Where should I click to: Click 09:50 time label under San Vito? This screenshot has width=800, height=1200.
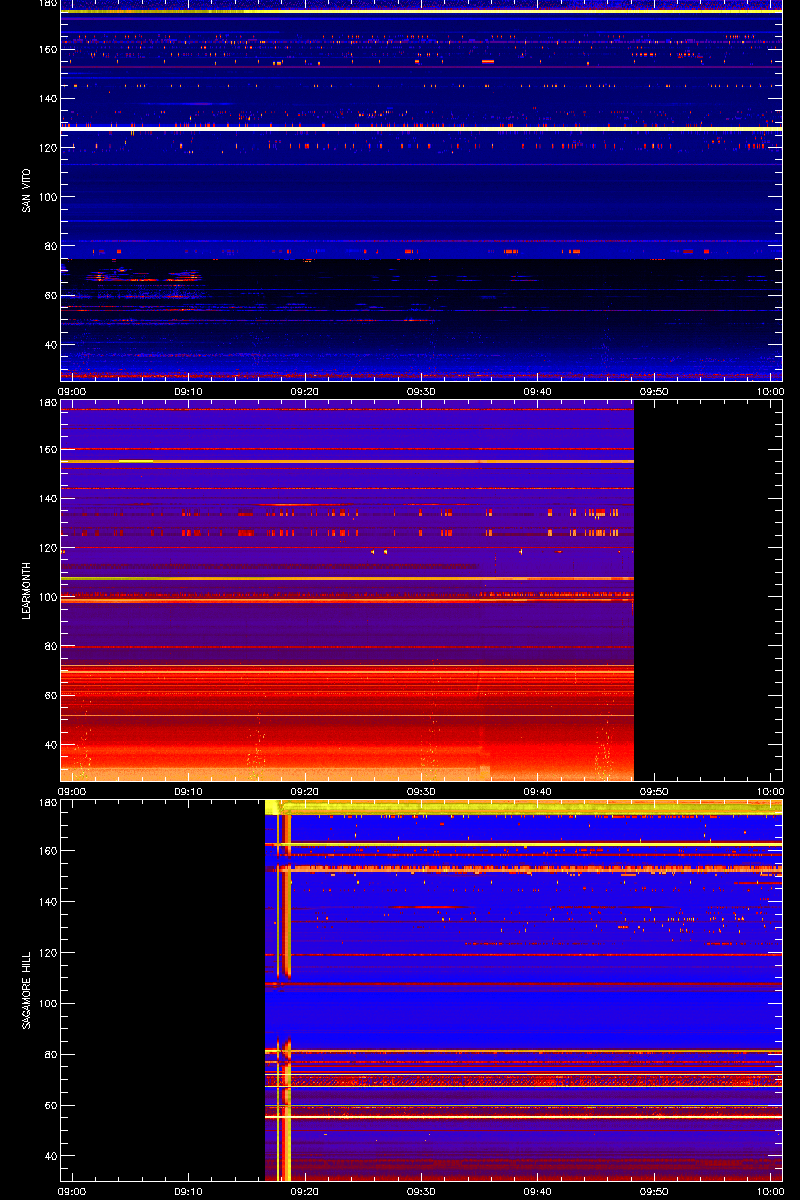pos(654,392)
